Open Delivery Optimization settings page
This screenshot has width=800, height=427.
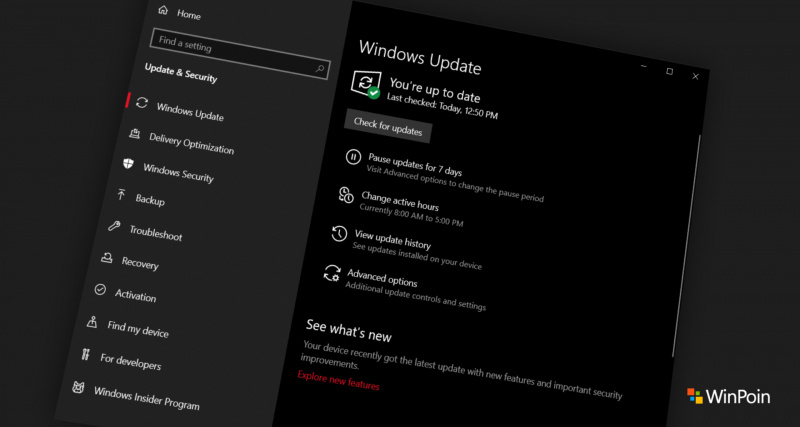point(191,144)
